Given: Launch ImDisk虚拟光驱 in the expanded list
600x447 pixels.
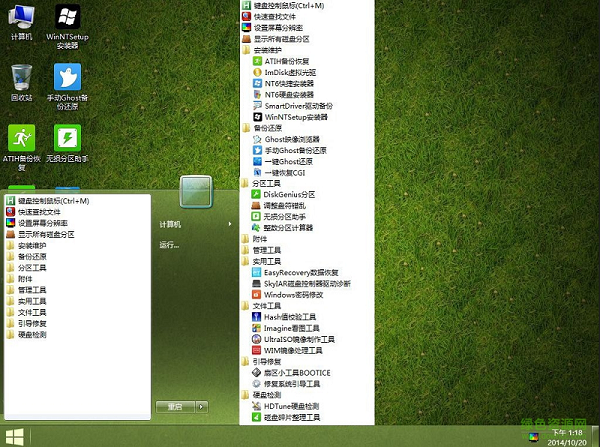Looking at the screenshot, I should click(285, 72).
